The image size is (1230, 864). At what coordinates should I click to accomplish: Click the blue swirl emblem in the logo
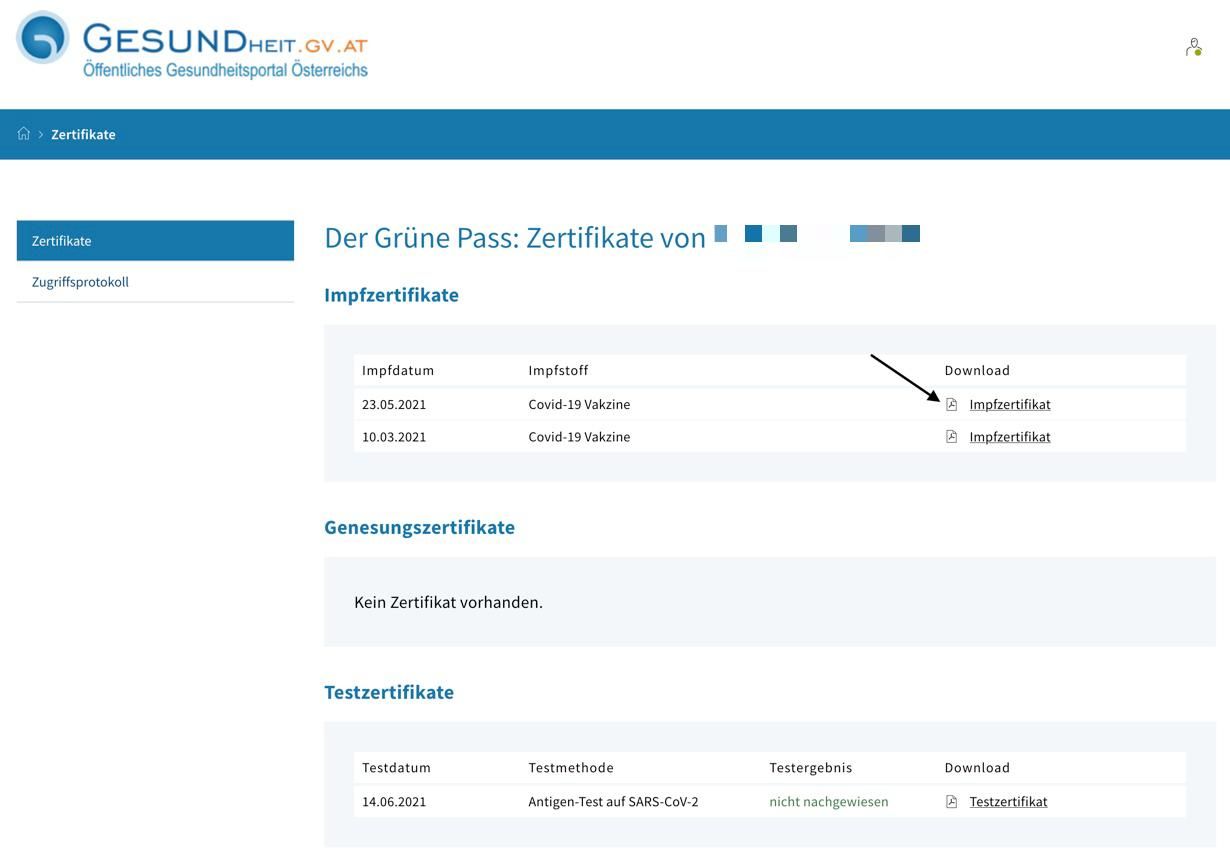(x=41, y=41)
